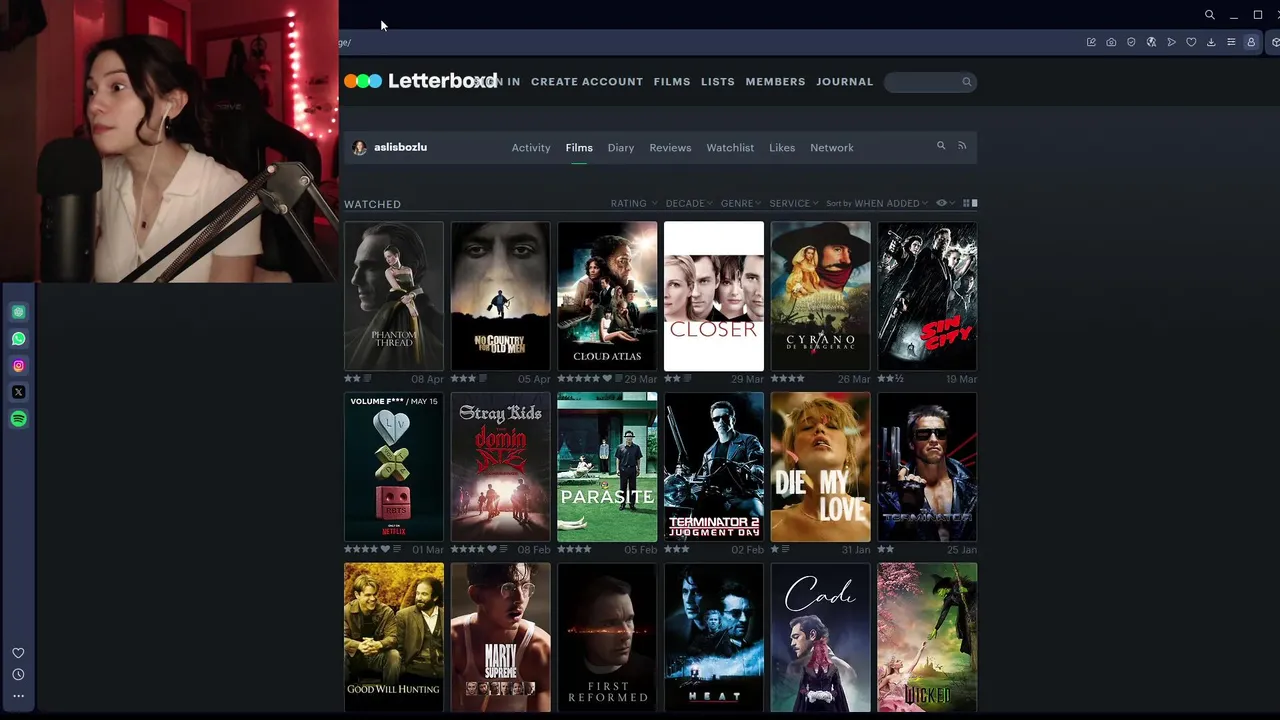This screenshot has width=1280, height=720.
Task: Go to the Watchlist tab
Action: [730, 148]
